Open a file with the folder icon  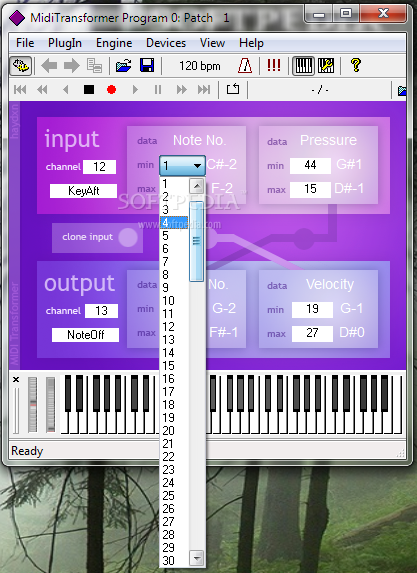124,66
